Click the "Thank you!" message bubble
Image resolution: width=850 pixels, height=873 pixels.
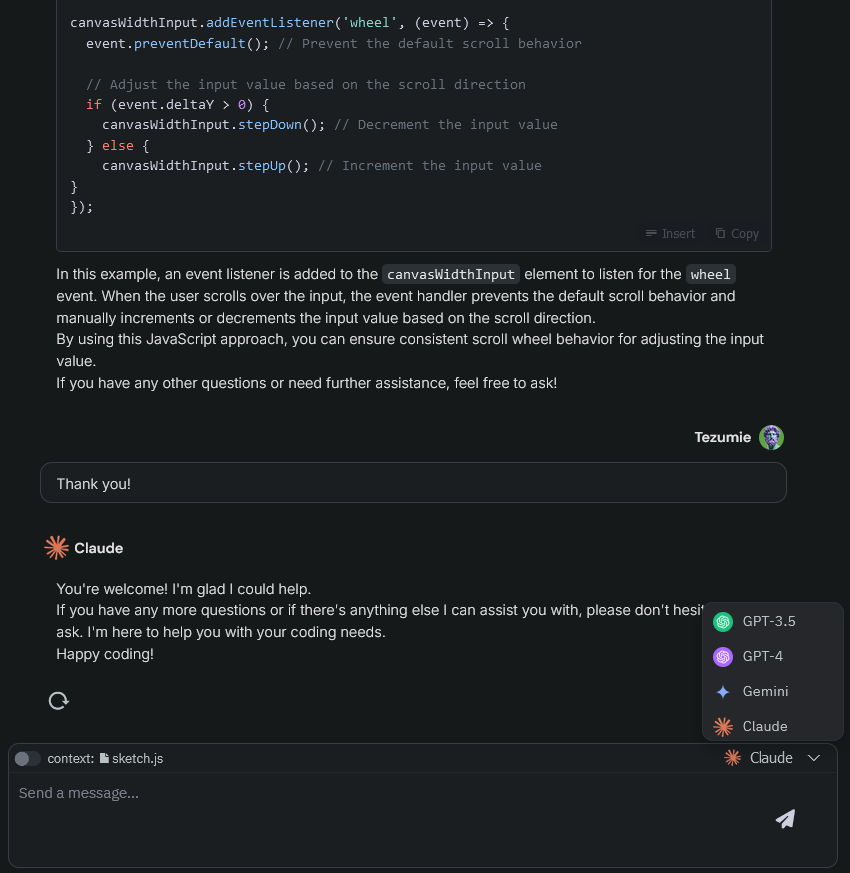tap(413, 483)
